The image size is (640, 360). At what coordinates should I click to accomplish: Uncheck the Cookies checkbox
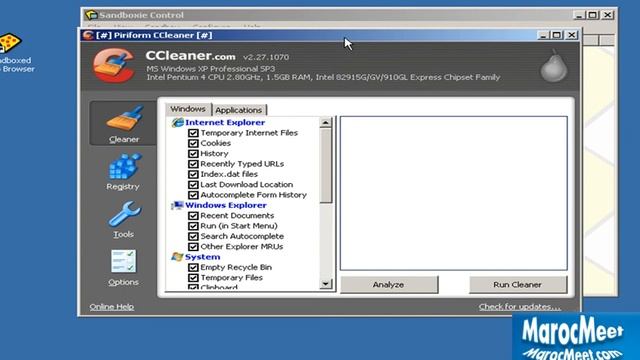[193, 143]
